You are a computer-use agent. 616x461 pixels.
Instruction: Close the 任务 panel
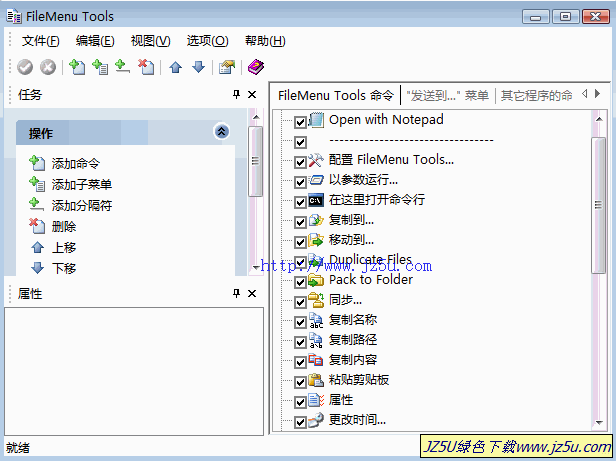(252, 94)
